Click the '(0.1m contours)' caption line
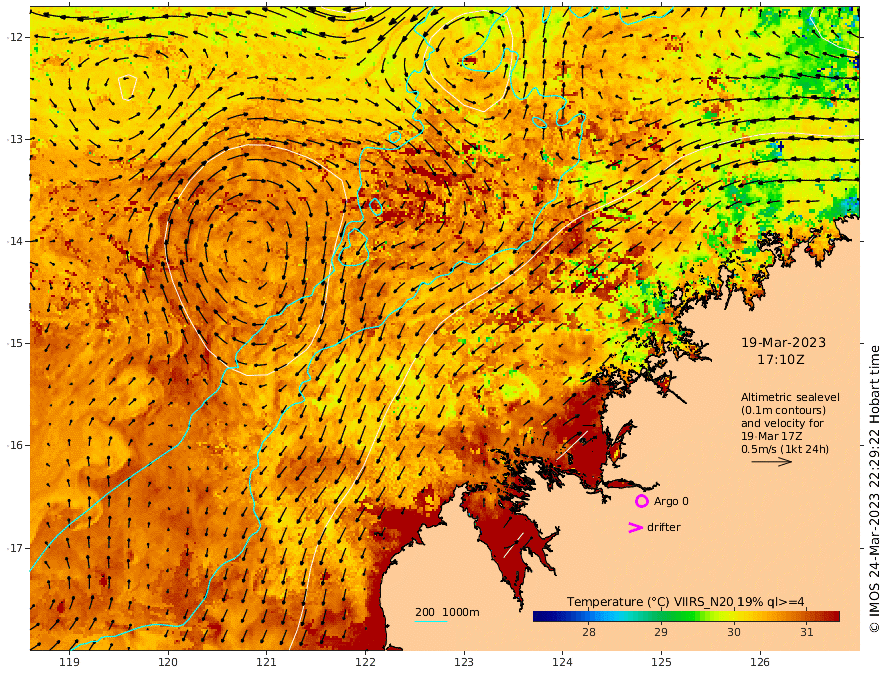Screen dimensions: 880x680 pos(783,410)
